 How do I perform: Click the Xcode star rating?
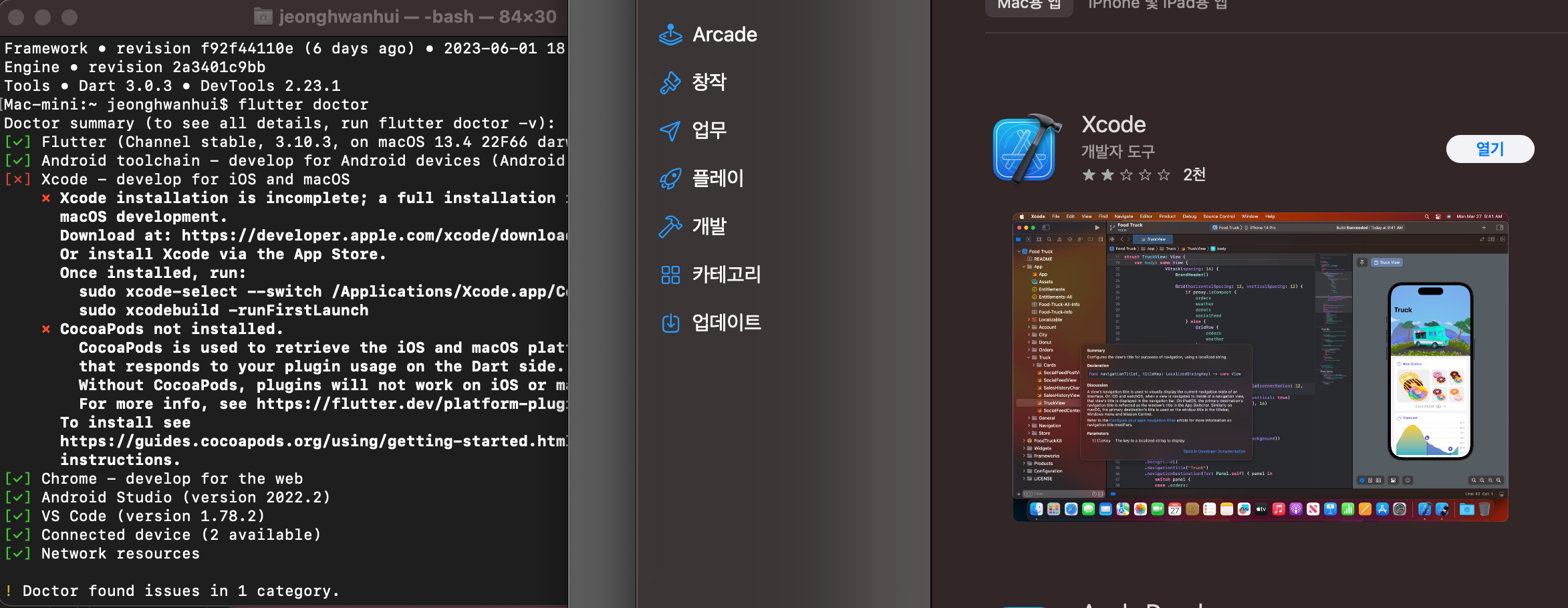[1126, 175]
